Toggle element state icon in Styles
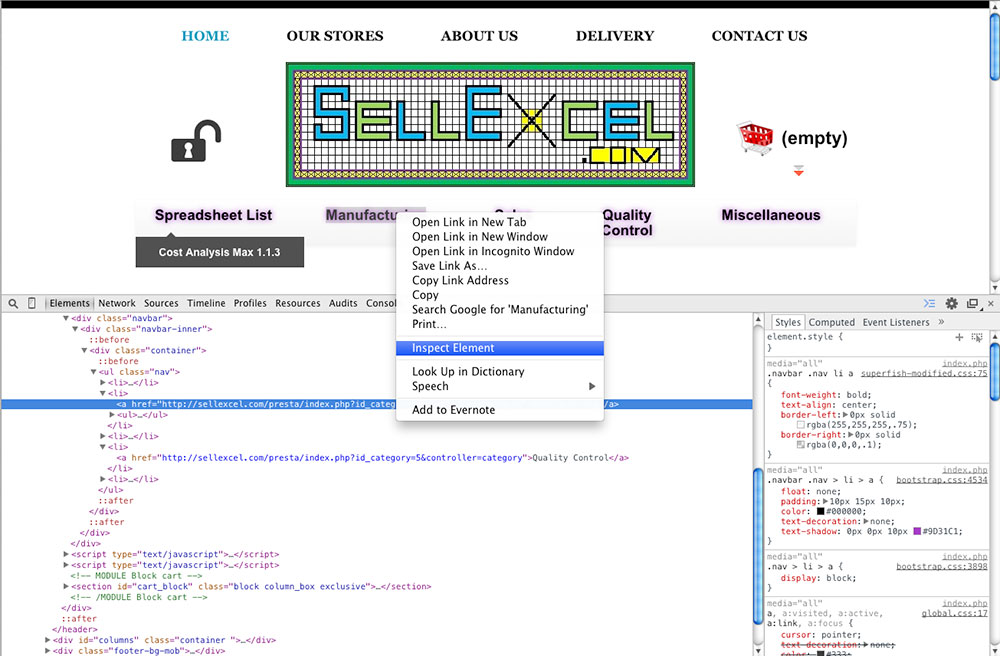This screenshot has height=656, width=1000. (x=976, y=337)
